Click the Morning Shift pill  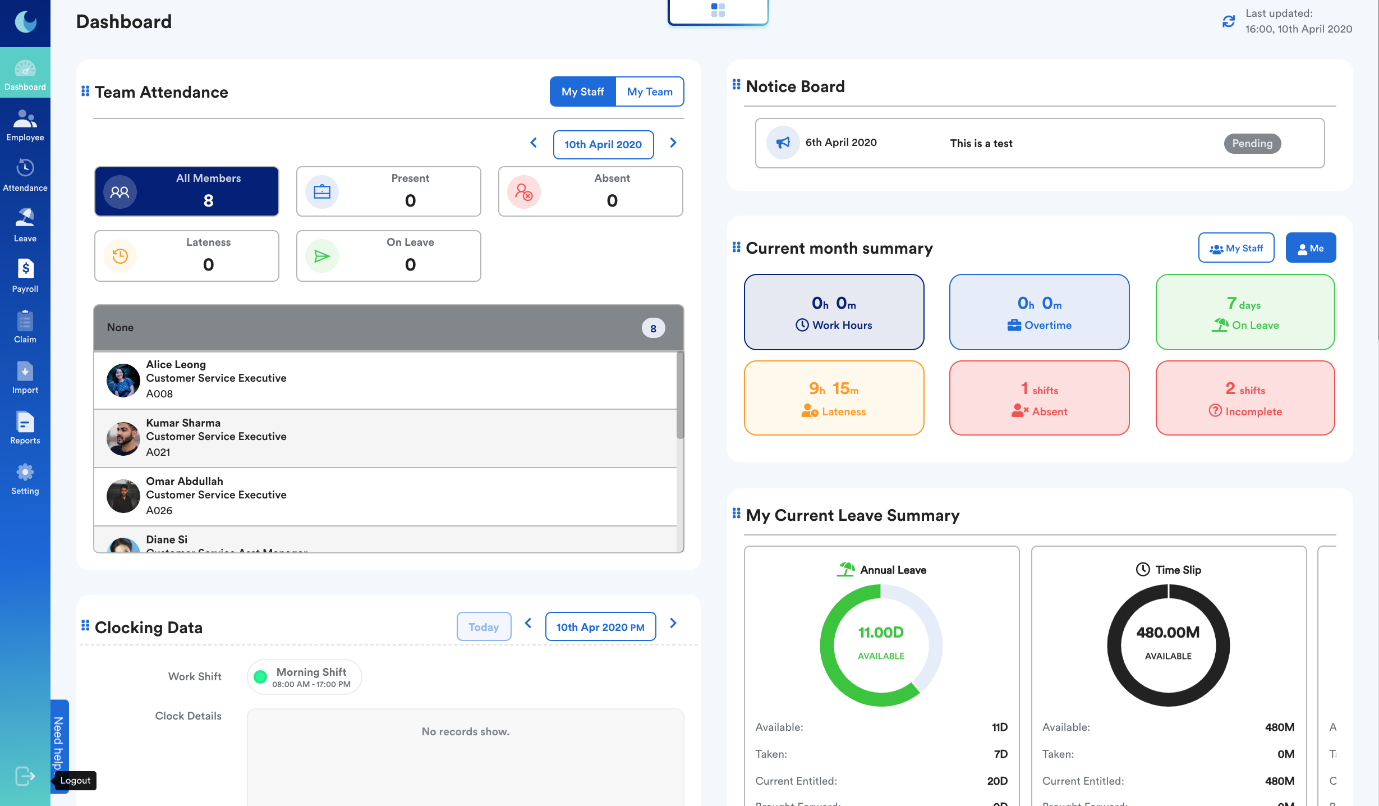pyautogui.click(x=304, y=677)
